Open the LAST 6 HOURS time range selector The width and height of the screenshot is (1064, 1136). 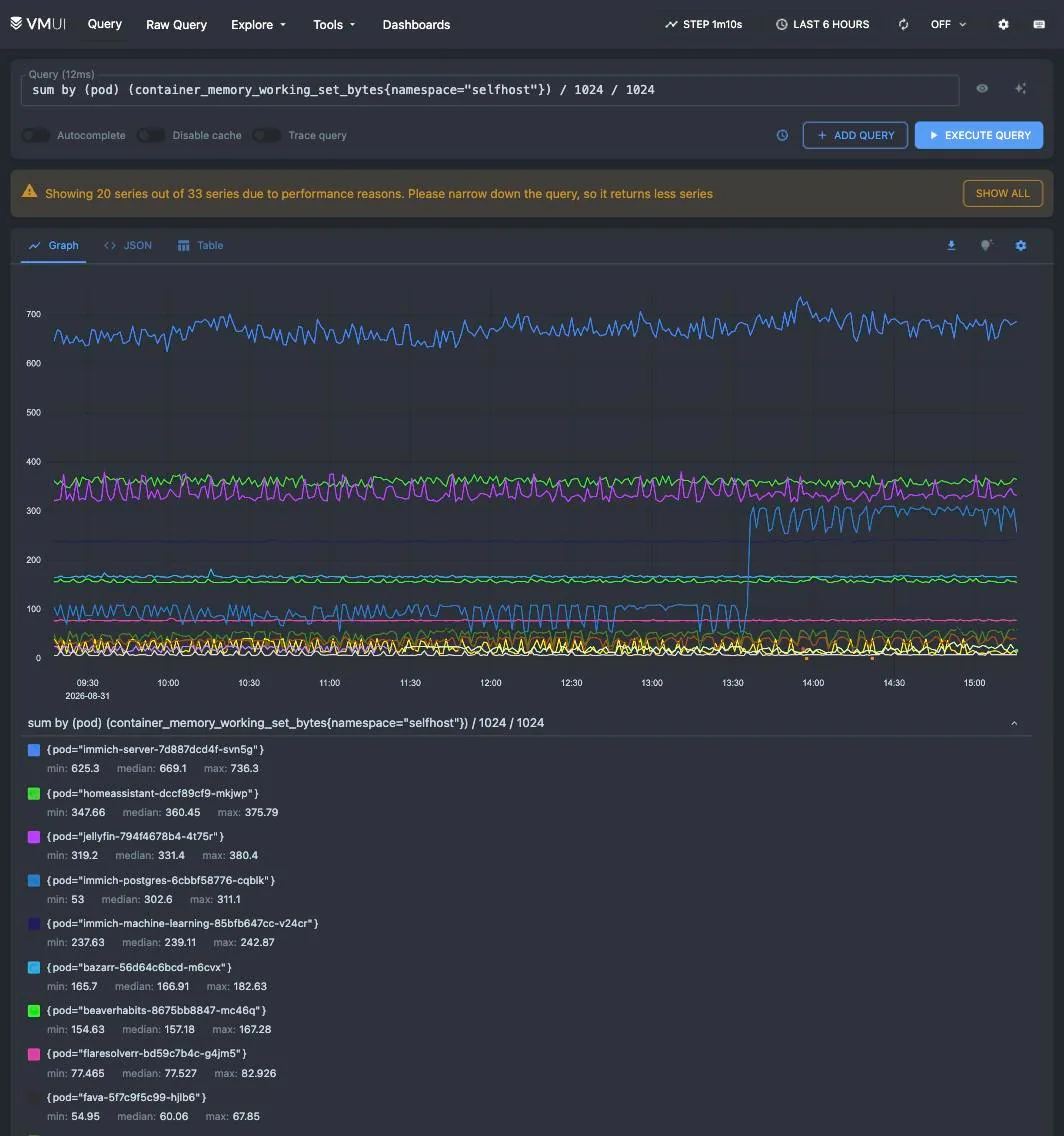(x=822, y=25)
